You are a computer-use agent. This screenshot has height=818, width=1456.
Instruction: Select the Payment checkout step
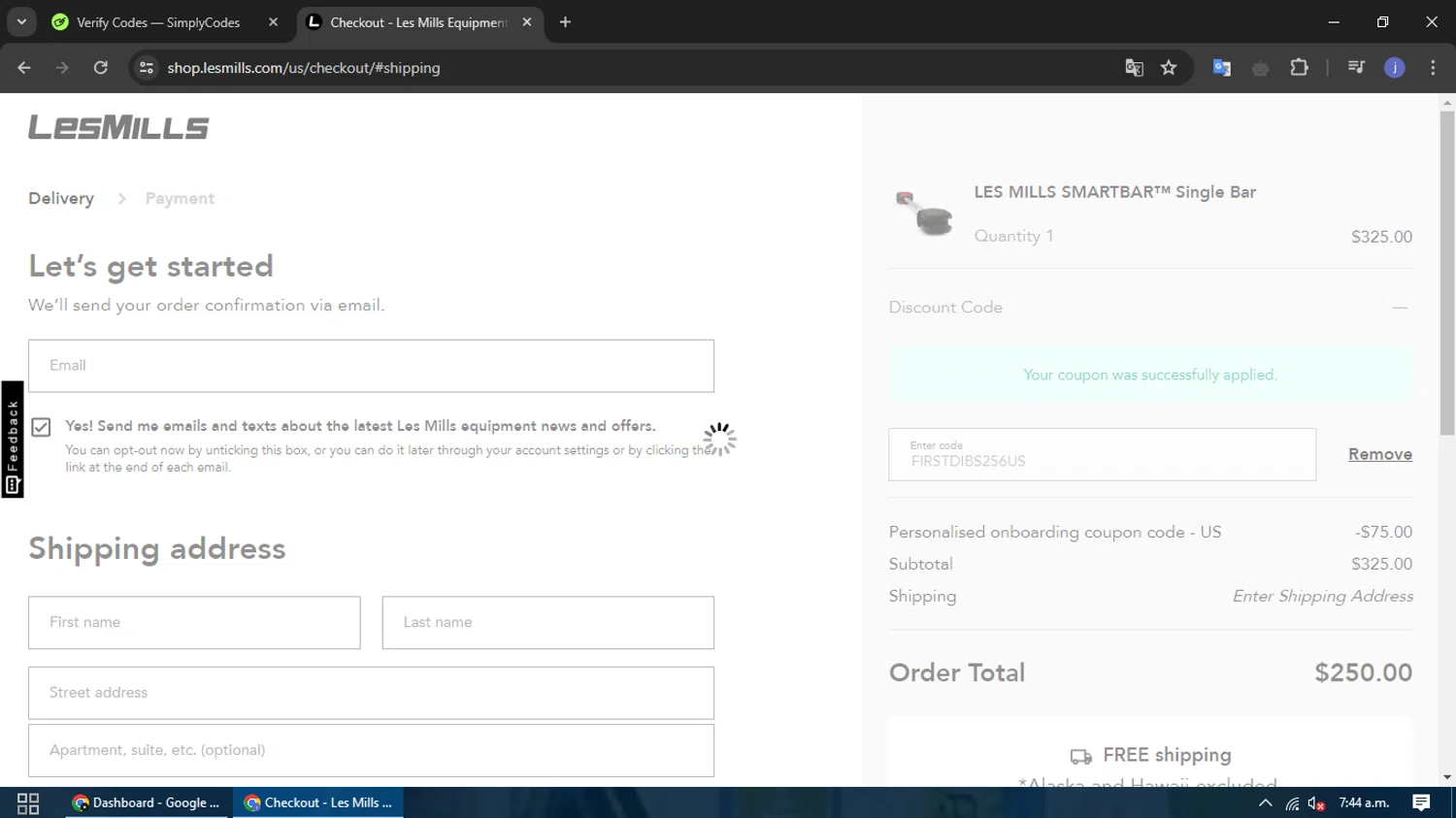coord(180,198)
